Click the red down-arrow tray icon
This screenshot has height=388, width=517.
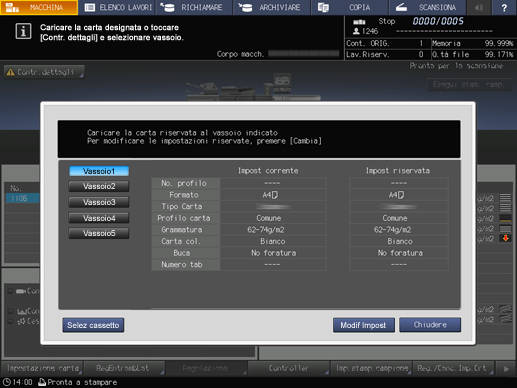(x=505, y=238)
